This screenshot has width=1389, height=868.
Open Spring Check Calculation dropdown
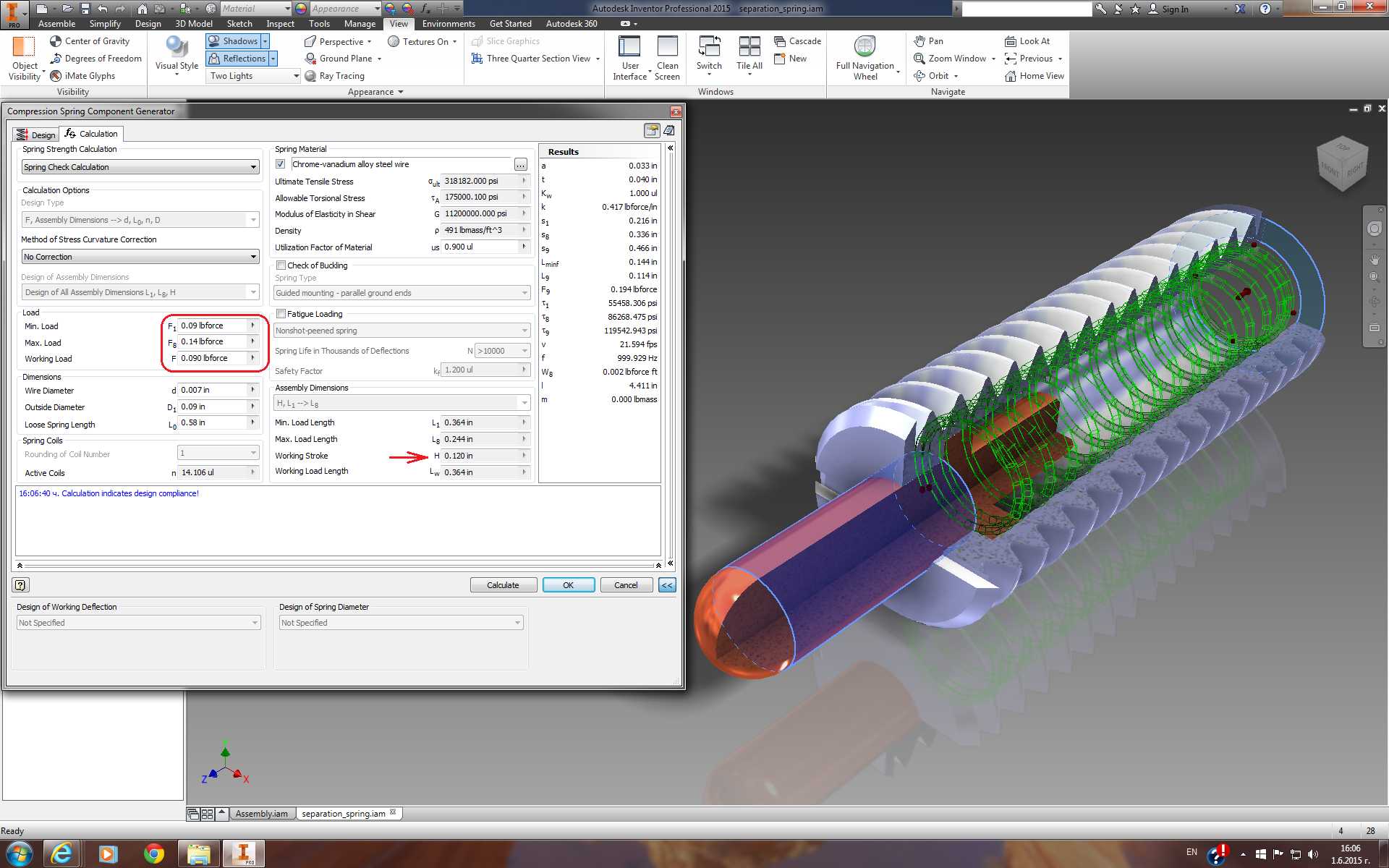pos(140,167)
